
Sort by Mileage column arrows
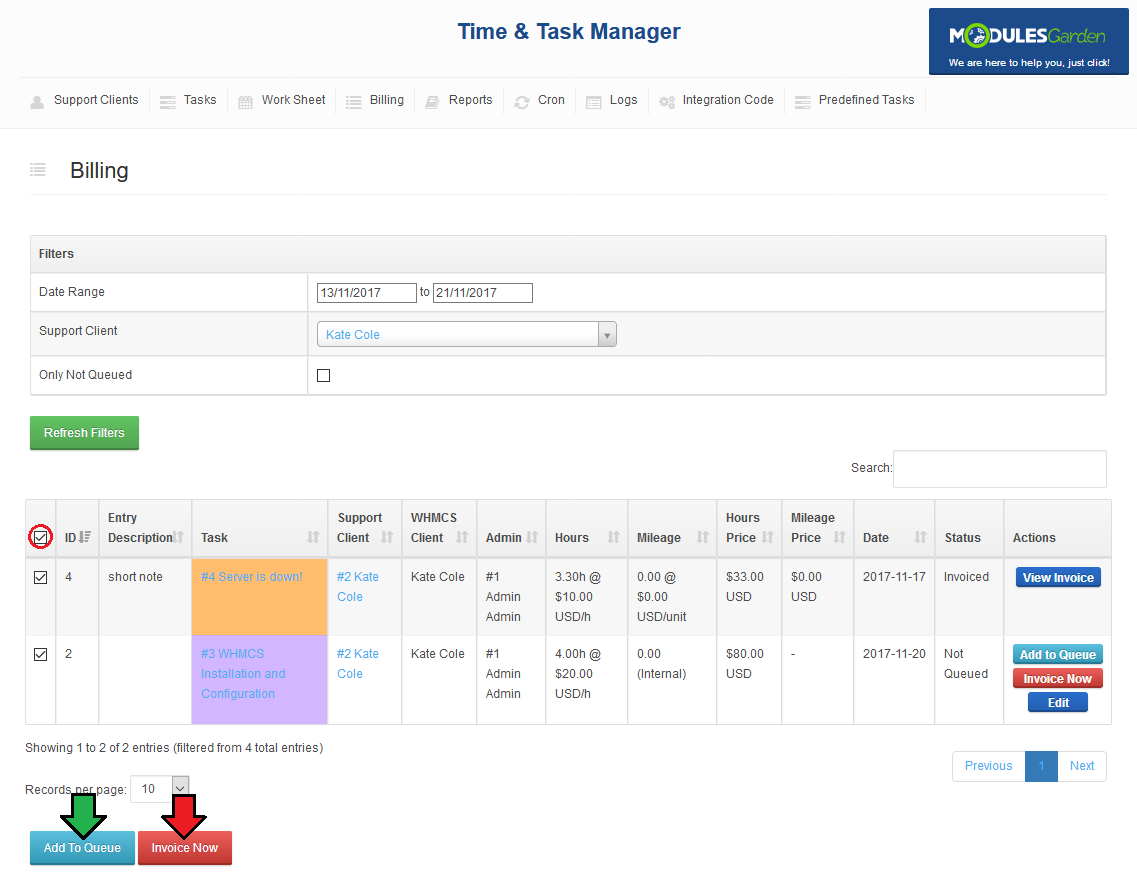pos(702,537)
